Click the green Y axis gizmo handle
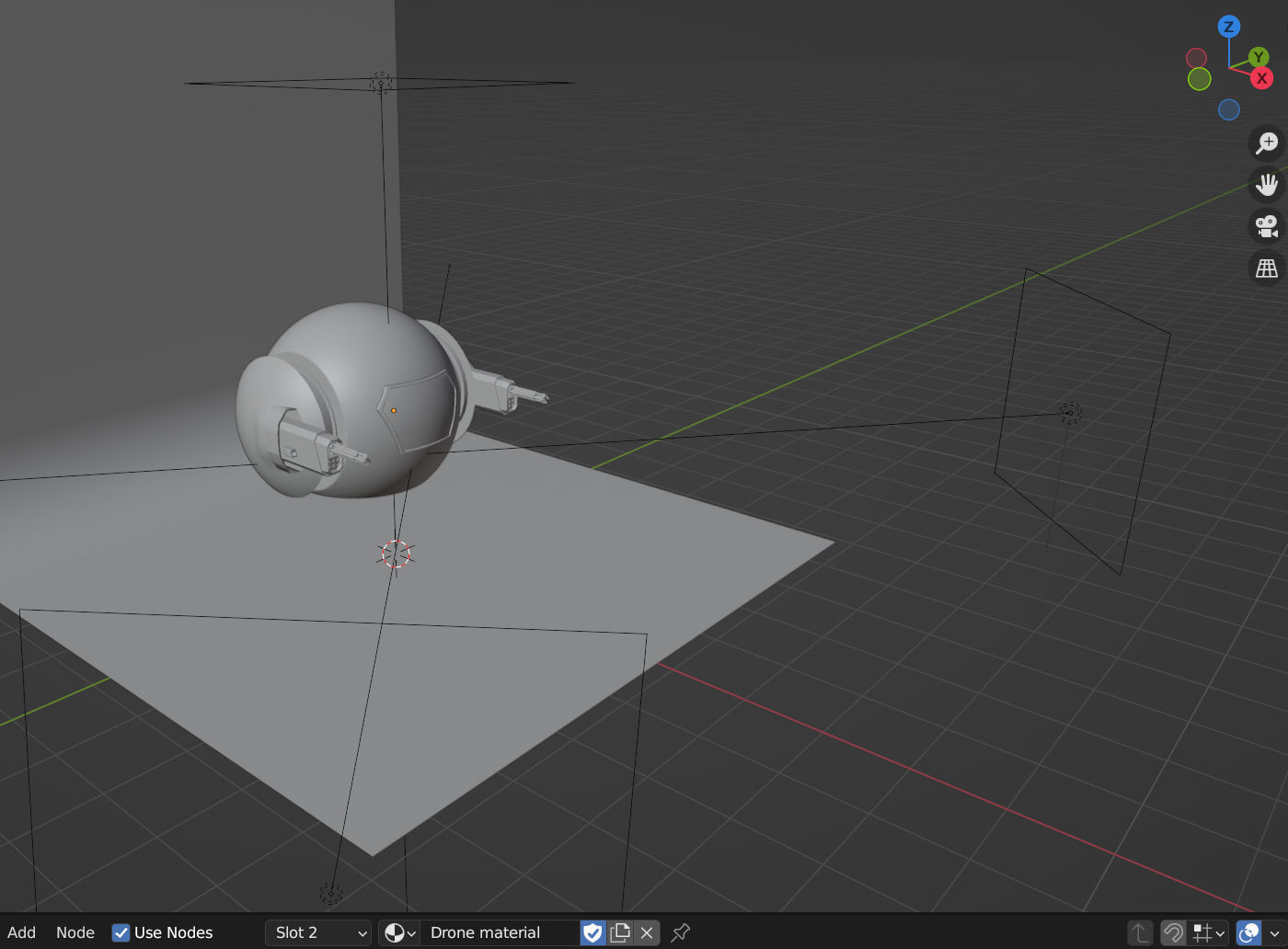This screenshot has height=949, width=1288. point(1259,58)
